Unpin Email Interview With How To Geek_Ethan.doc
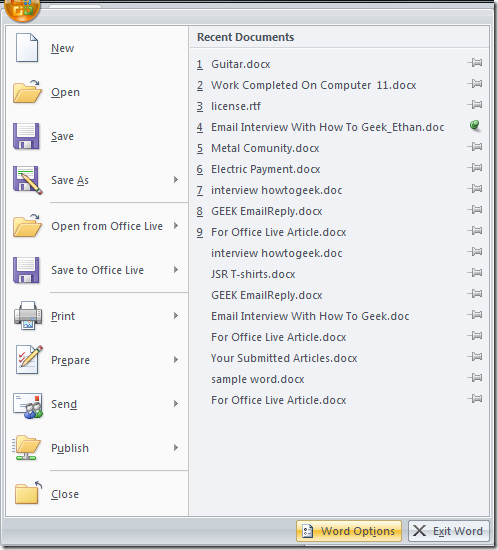Screen dimensions: 498x550 pos(475,125)
